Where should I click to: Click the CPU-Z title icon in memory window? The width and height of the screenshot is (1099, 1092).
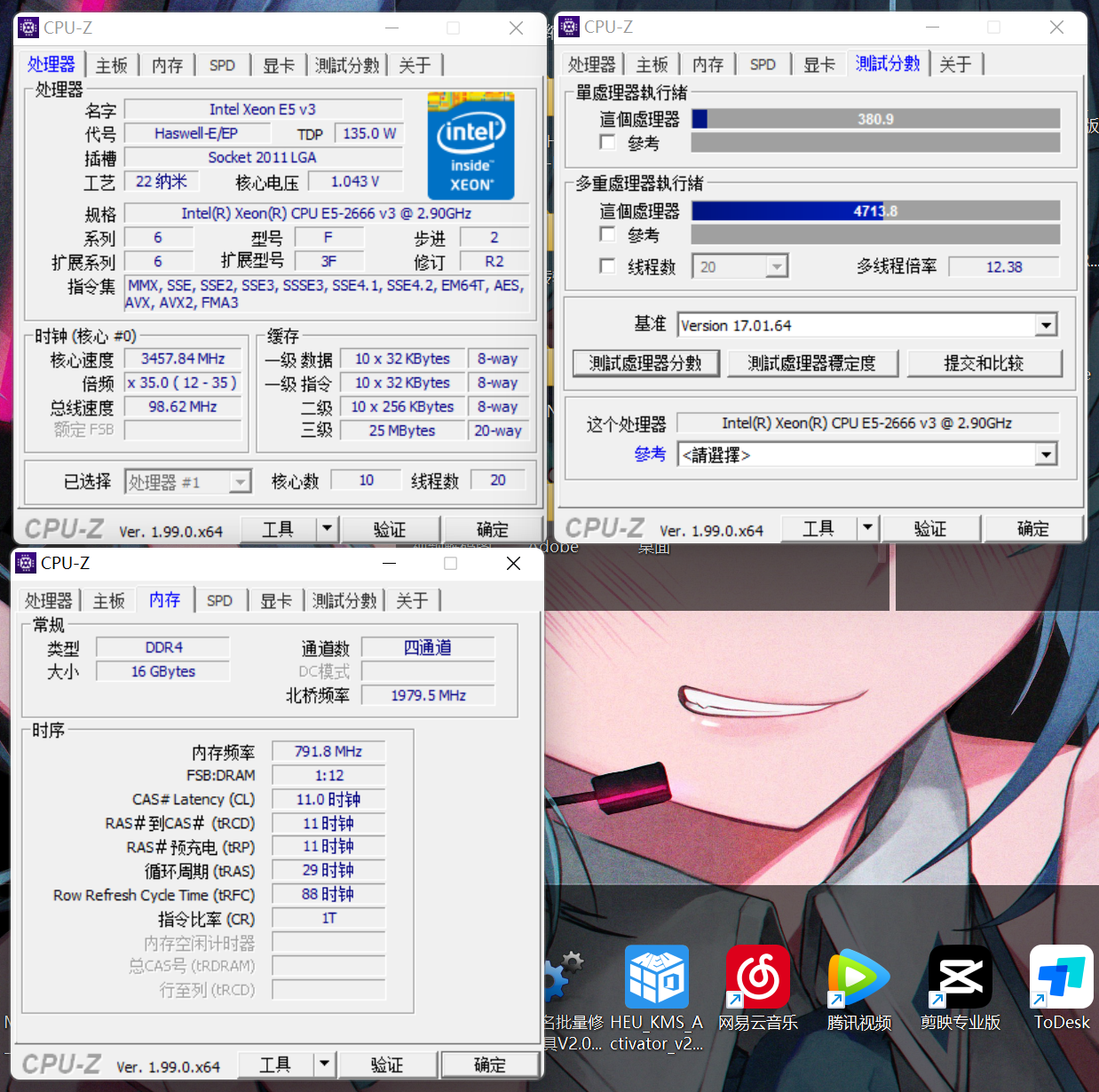[x=26, y=563]
